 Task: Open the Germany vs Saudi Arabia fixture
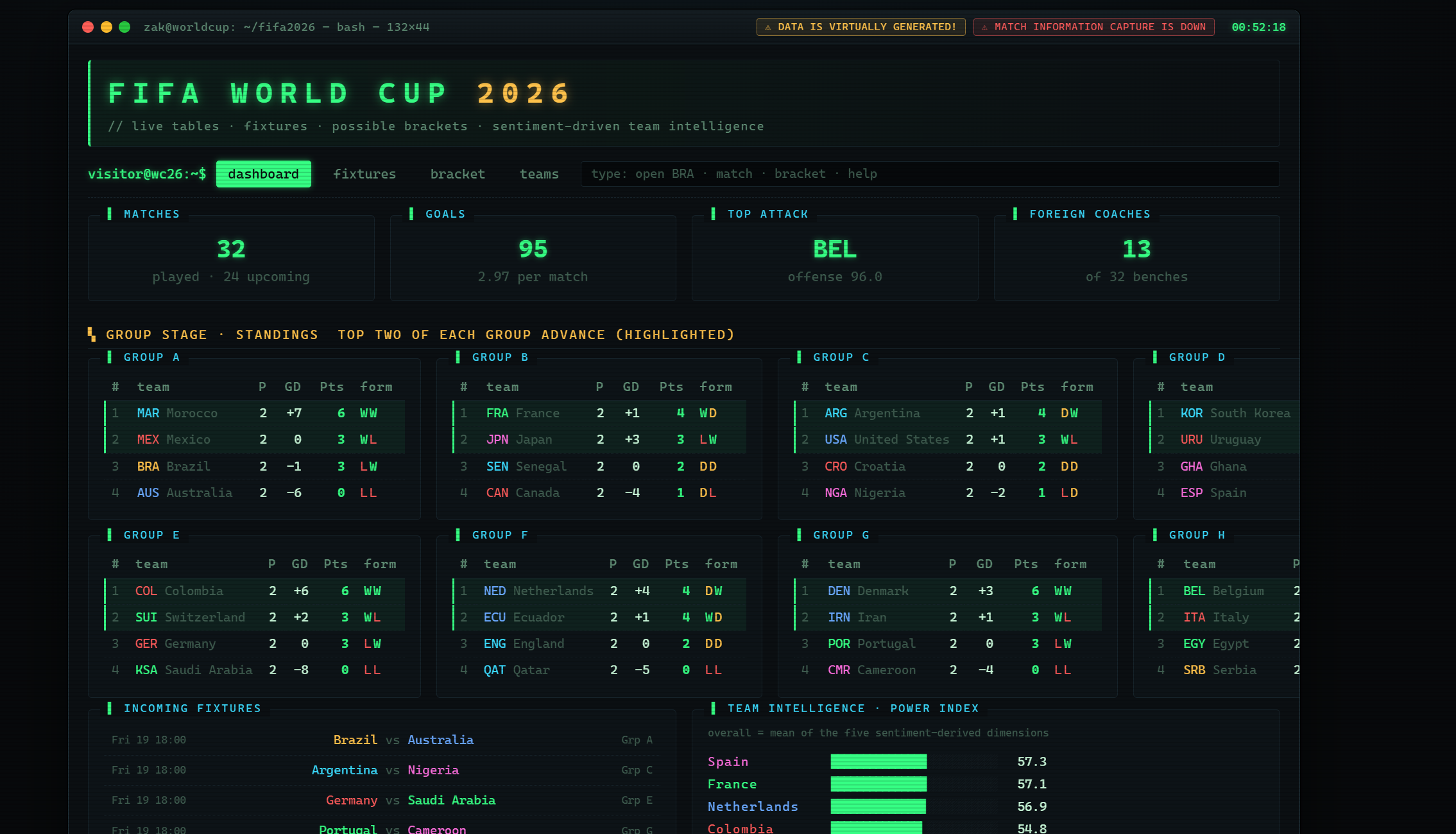point(382,801)
